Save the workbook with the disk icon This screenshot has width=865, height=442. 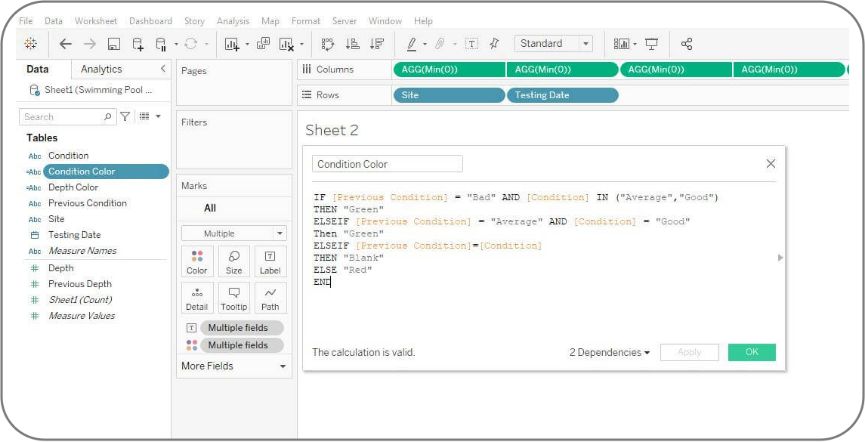click(114, 44)
